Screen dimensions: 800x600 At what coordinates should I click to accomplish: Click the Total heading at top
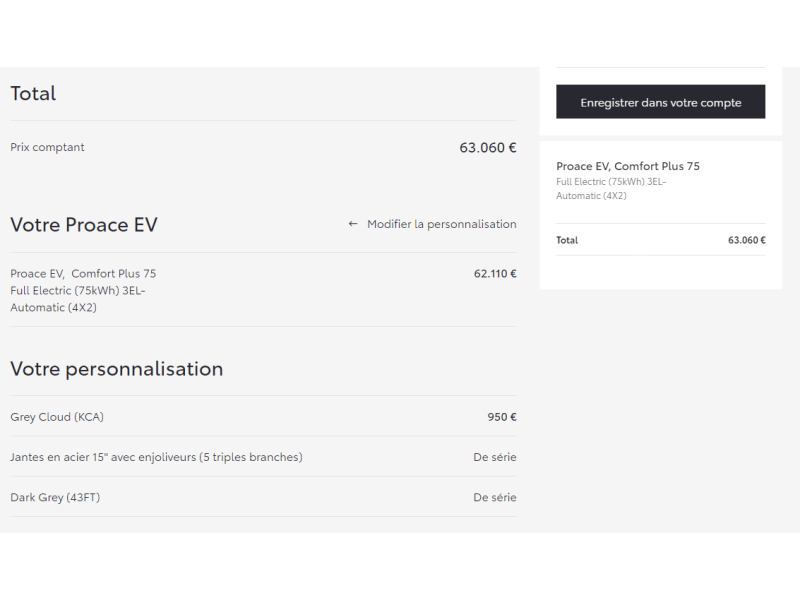click(x=33, y=93)
